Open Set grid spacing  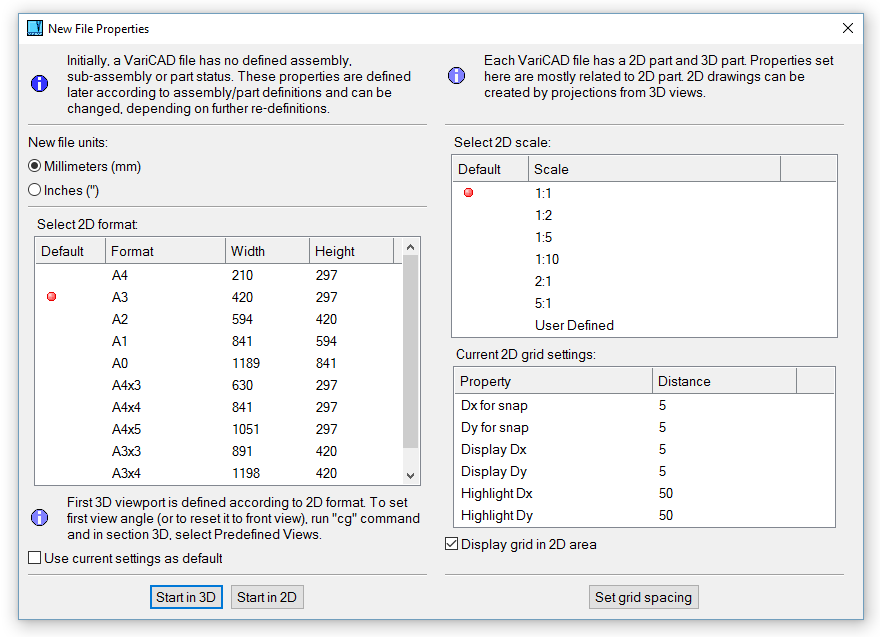pyautogui.click(x=643, y=597)
